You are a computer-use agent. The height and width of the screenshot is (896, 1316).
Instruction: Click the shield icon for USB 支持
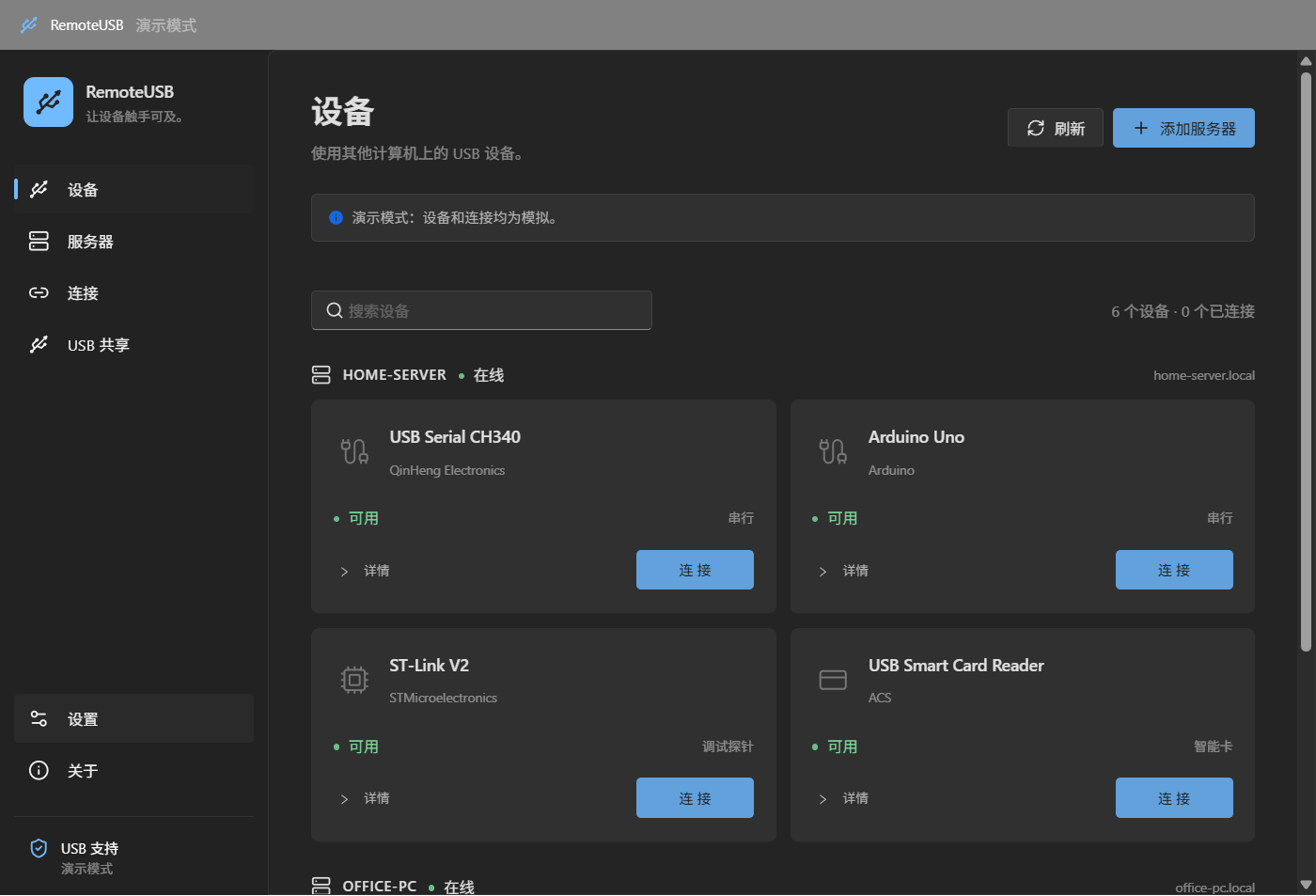(x=39, y=848)
